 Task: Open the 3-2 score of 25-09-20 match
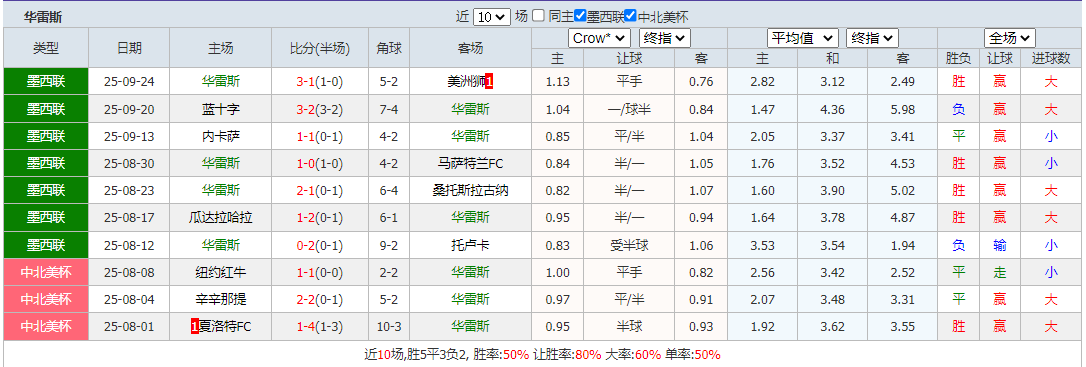[305, 109]
